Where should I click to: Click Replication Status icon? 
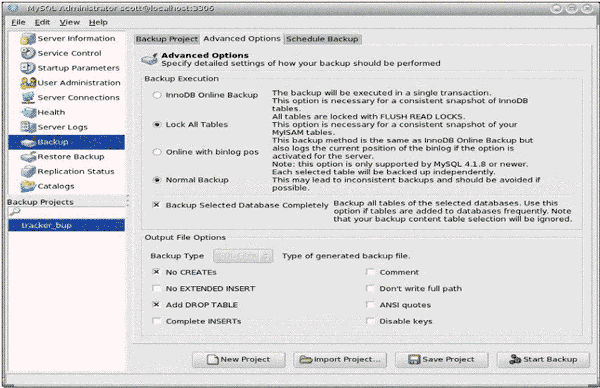28,171
